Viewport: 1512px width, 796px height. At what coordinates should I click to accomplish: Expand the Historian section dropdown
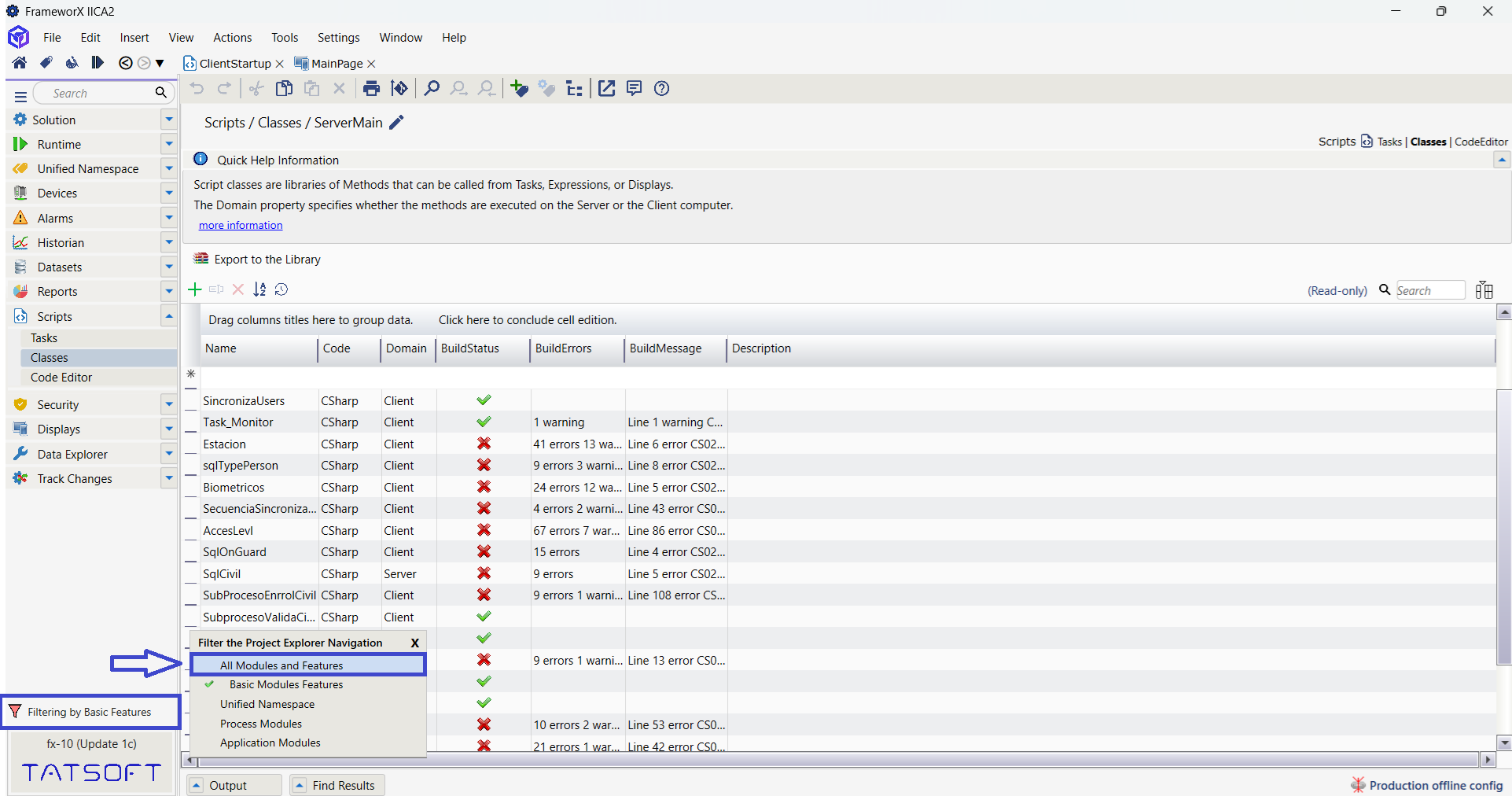point(168,242)
